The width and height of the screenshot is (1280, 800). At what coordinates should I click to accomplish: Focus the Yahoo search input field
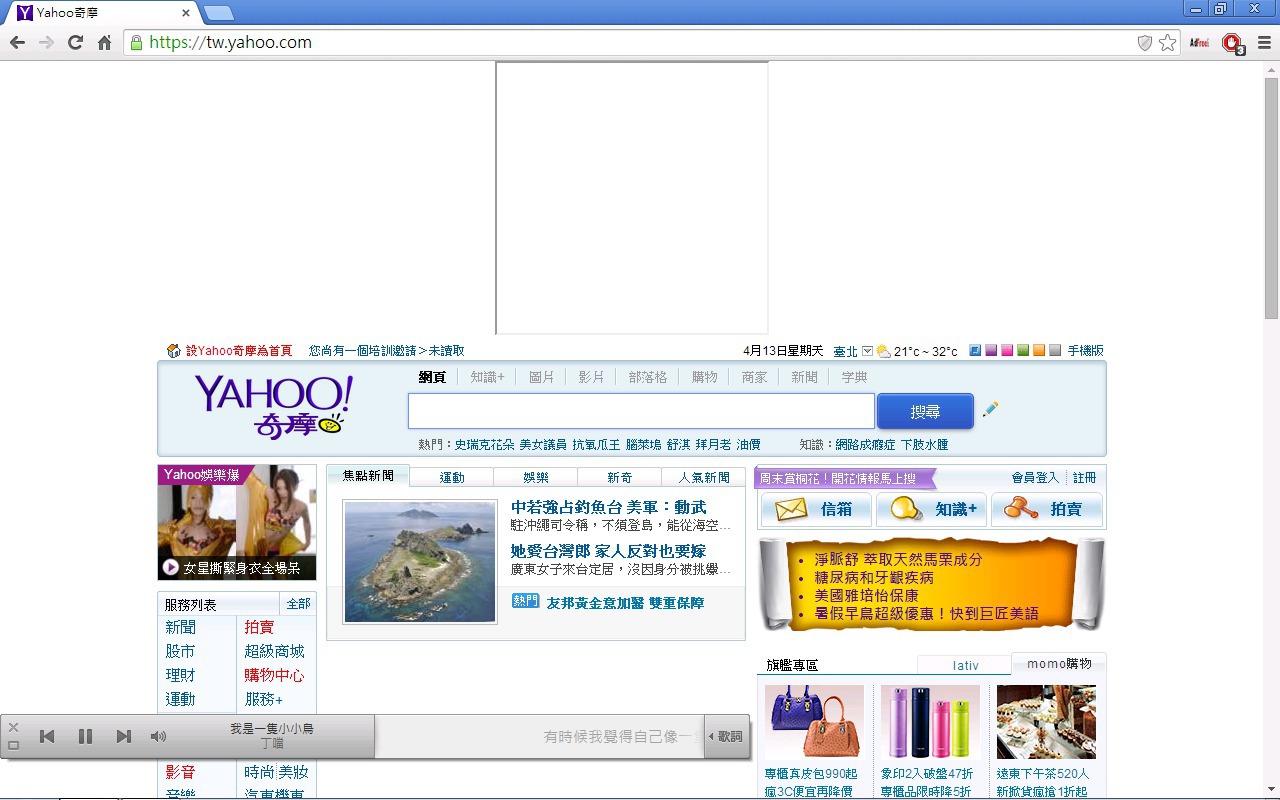coord(641,411)
